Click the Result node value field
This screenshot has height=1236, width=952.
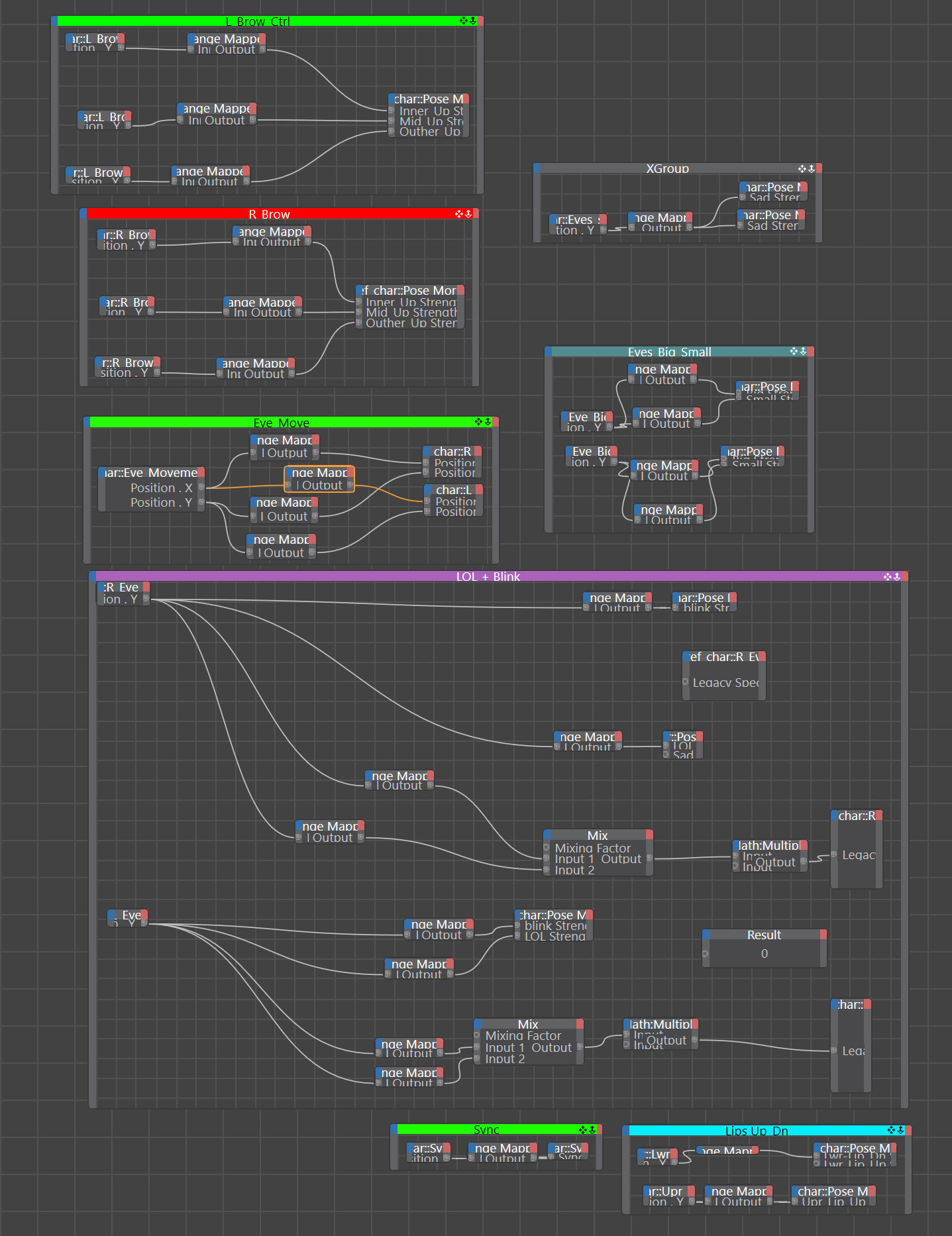point(764,954)
